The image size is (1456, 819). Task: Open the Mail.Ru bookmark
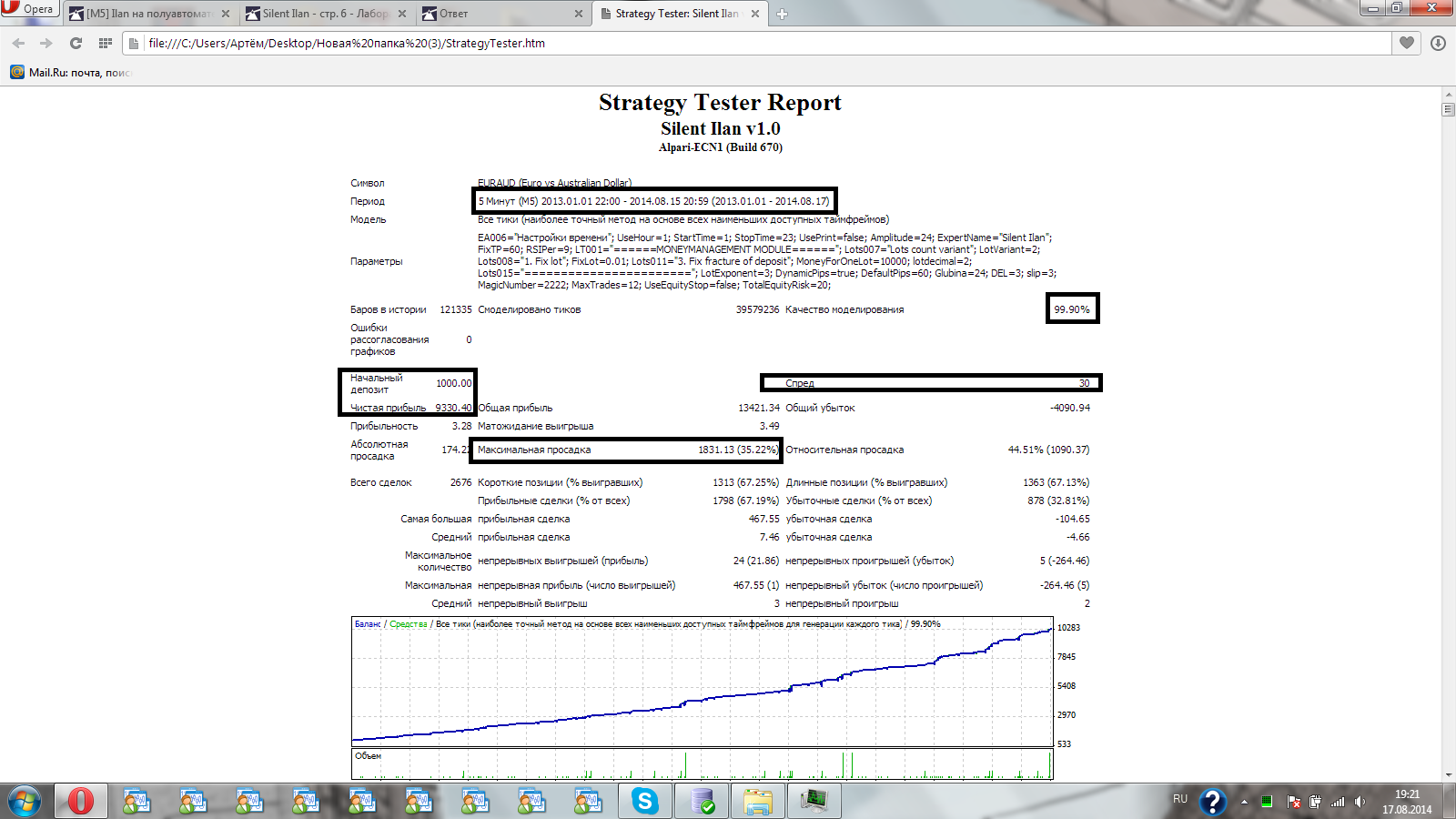(x=70, y=73)
